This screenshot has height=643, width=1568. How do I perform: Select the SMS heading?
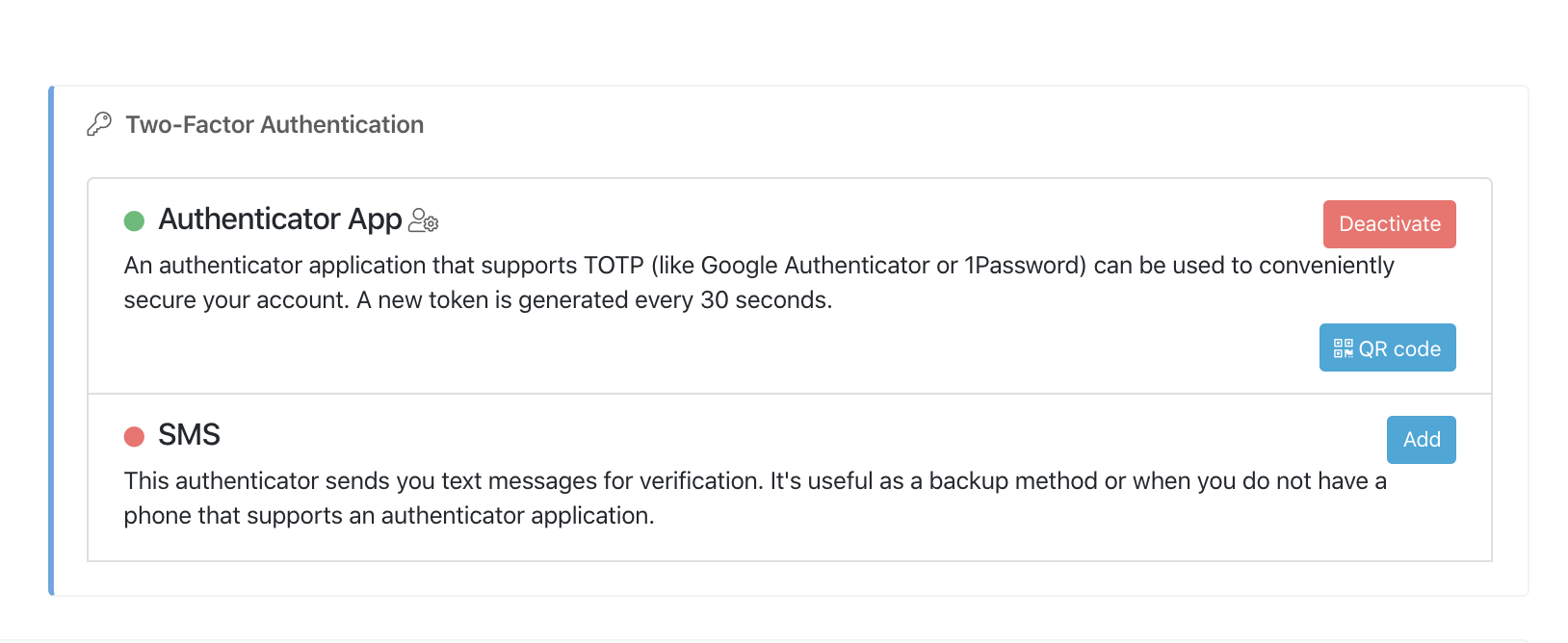pos(189,435)
